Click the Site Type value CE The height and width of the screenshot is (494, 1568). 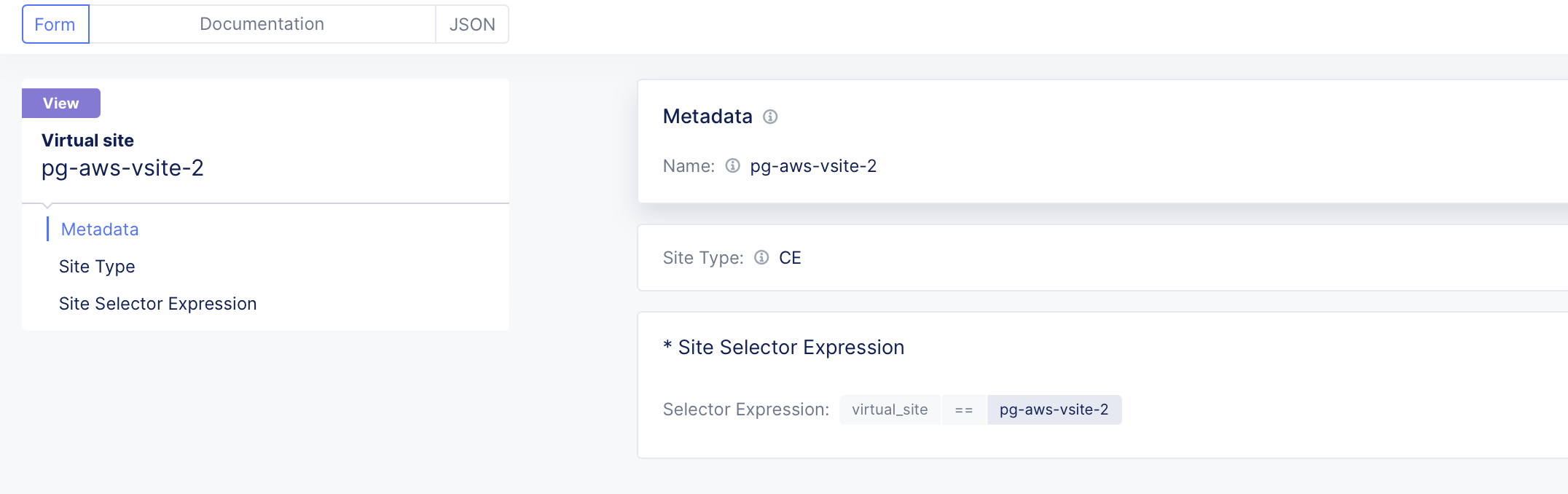point(791,258)
